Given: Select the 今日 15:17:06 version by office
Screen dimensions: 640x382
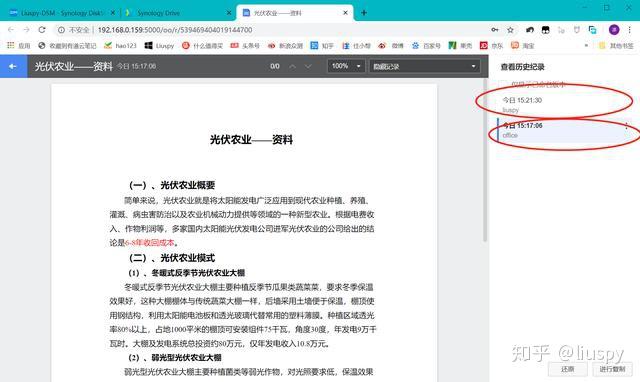Looking at the screenshot, I should coord(563,130).
